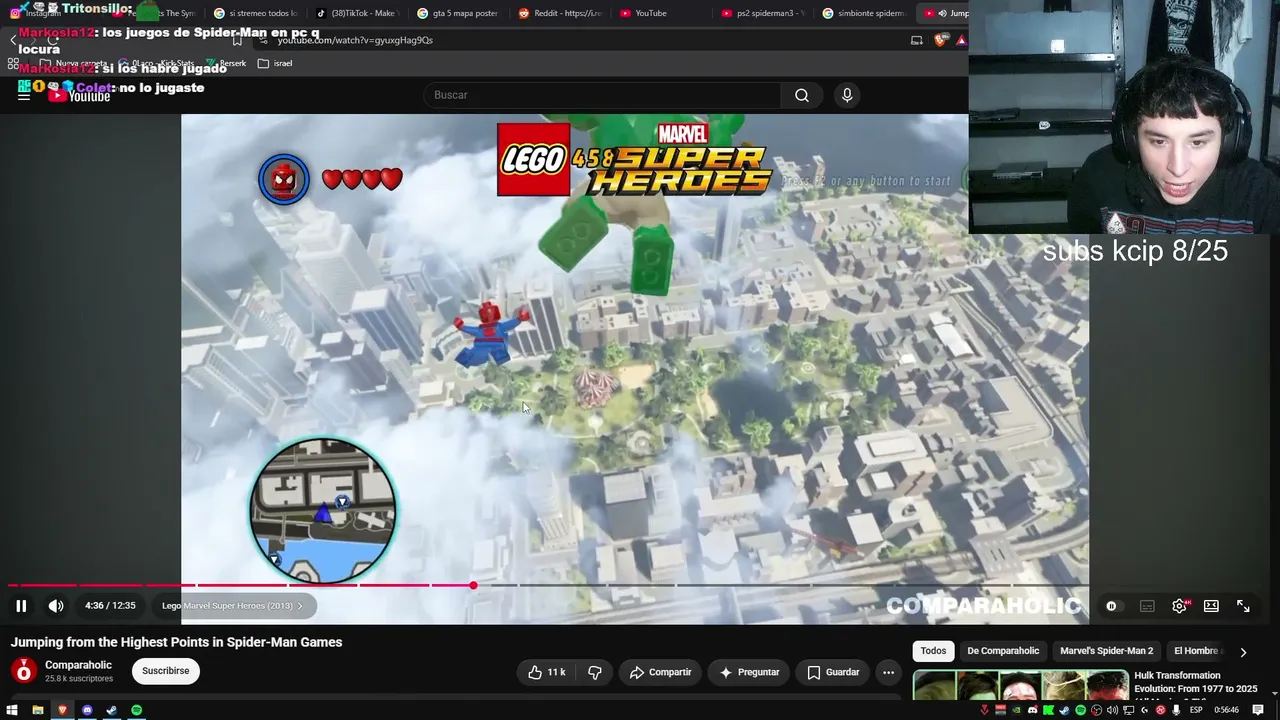Open Spotify from the taskbar

pyautogui.click(x=137, y=710)
